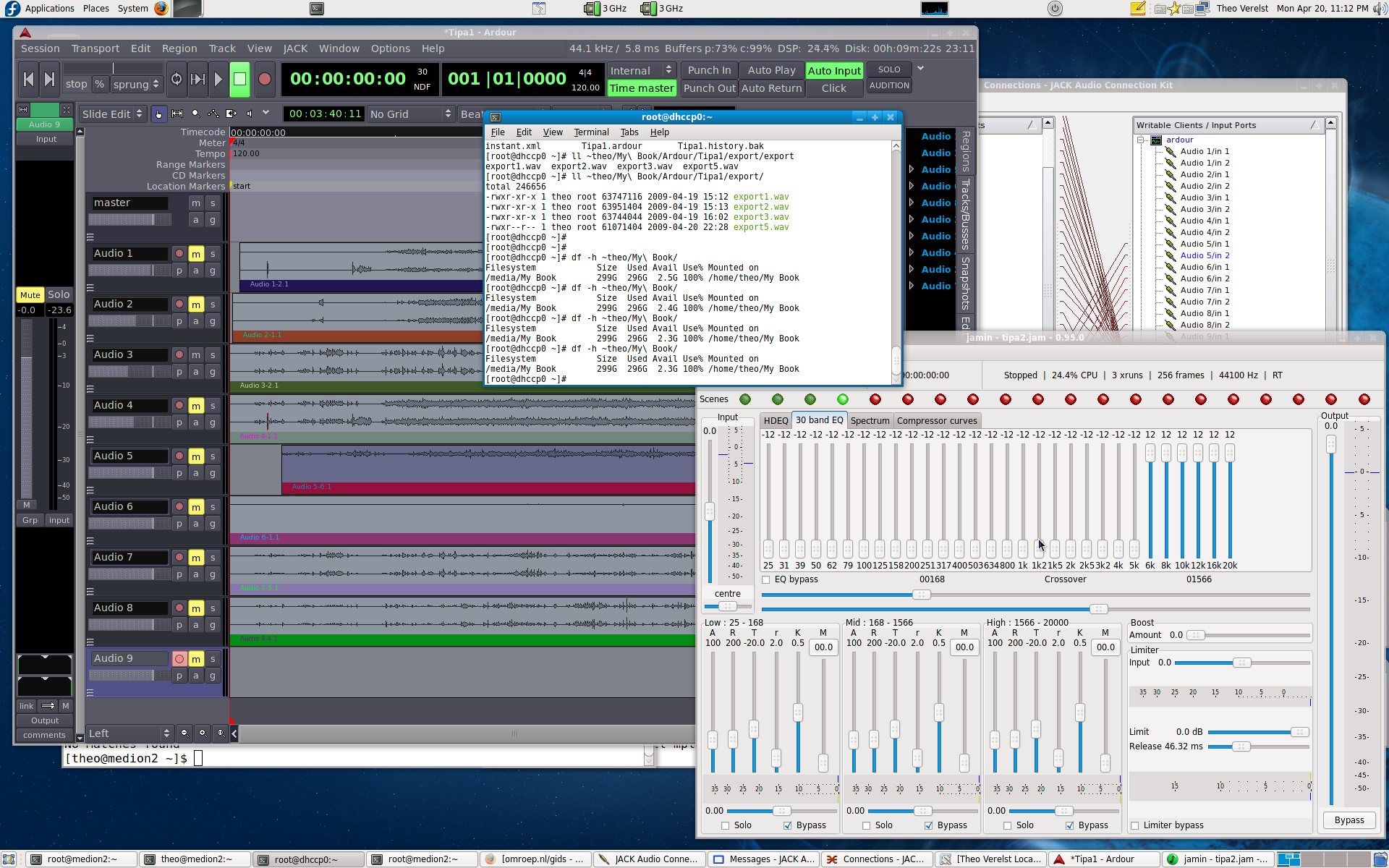This screenshot has height=868, width=1389.
Task: Open the Left zoom focus dropdown
Action: pyautogui.click(x=129, y=733)
